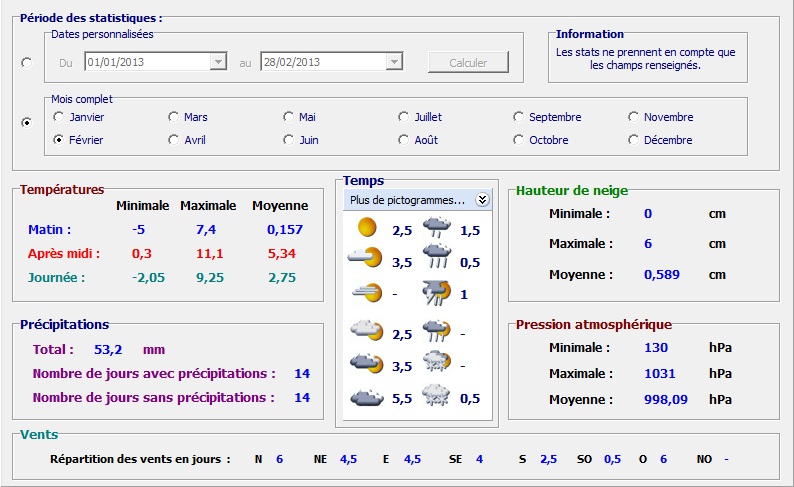794x487 pixels.
Task: Click the hazy sun pictogram with dash value
Action: (x=367, y=293)
